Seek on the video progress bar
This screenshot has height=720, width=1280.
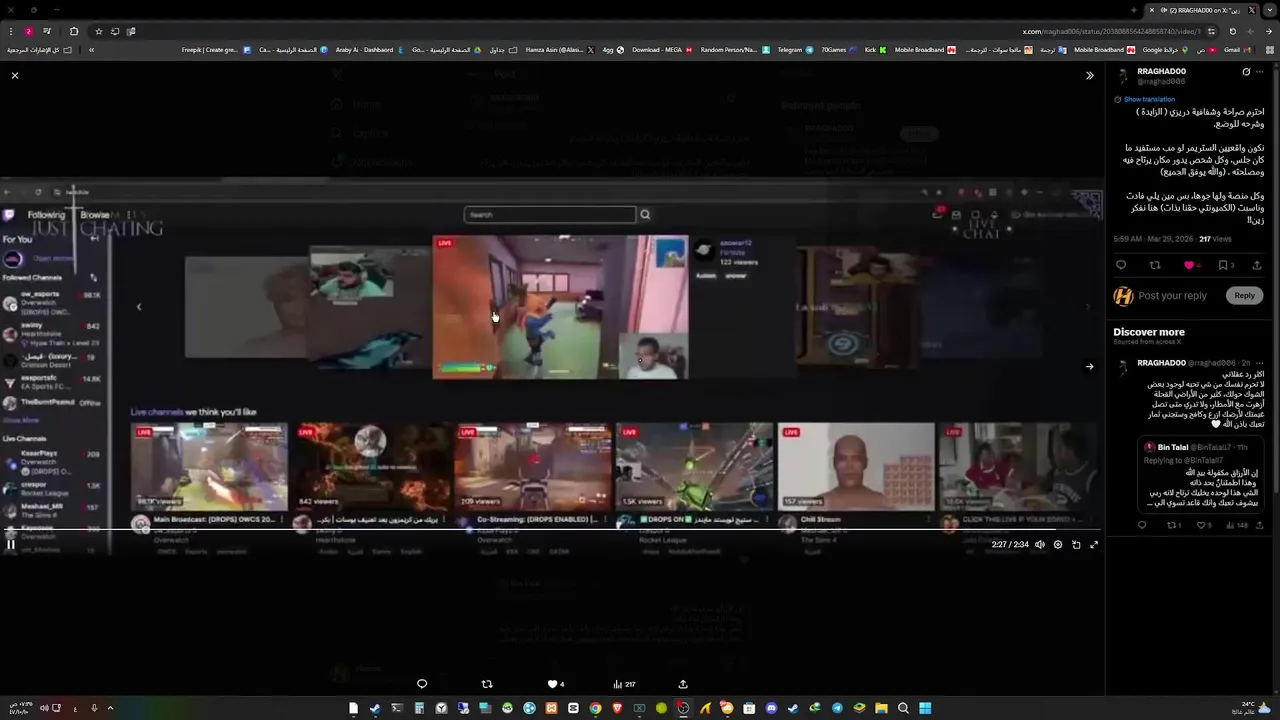[550, 531]
